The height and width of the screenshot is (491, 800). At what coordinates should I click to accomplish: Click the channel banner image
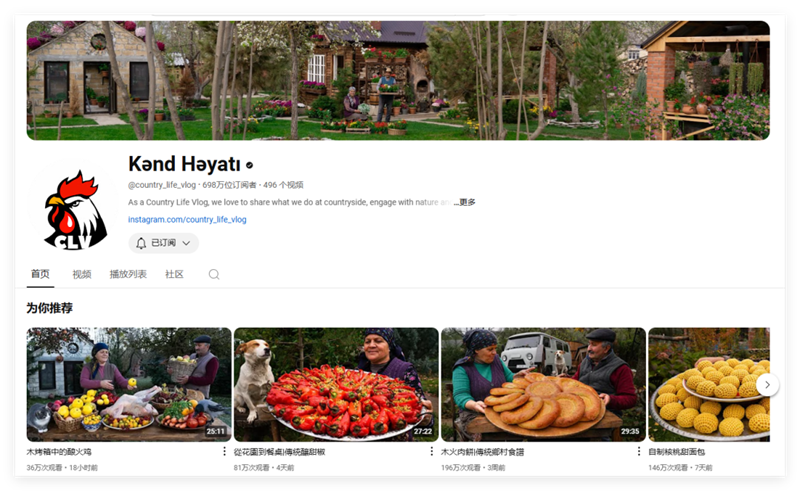[398, 80]
